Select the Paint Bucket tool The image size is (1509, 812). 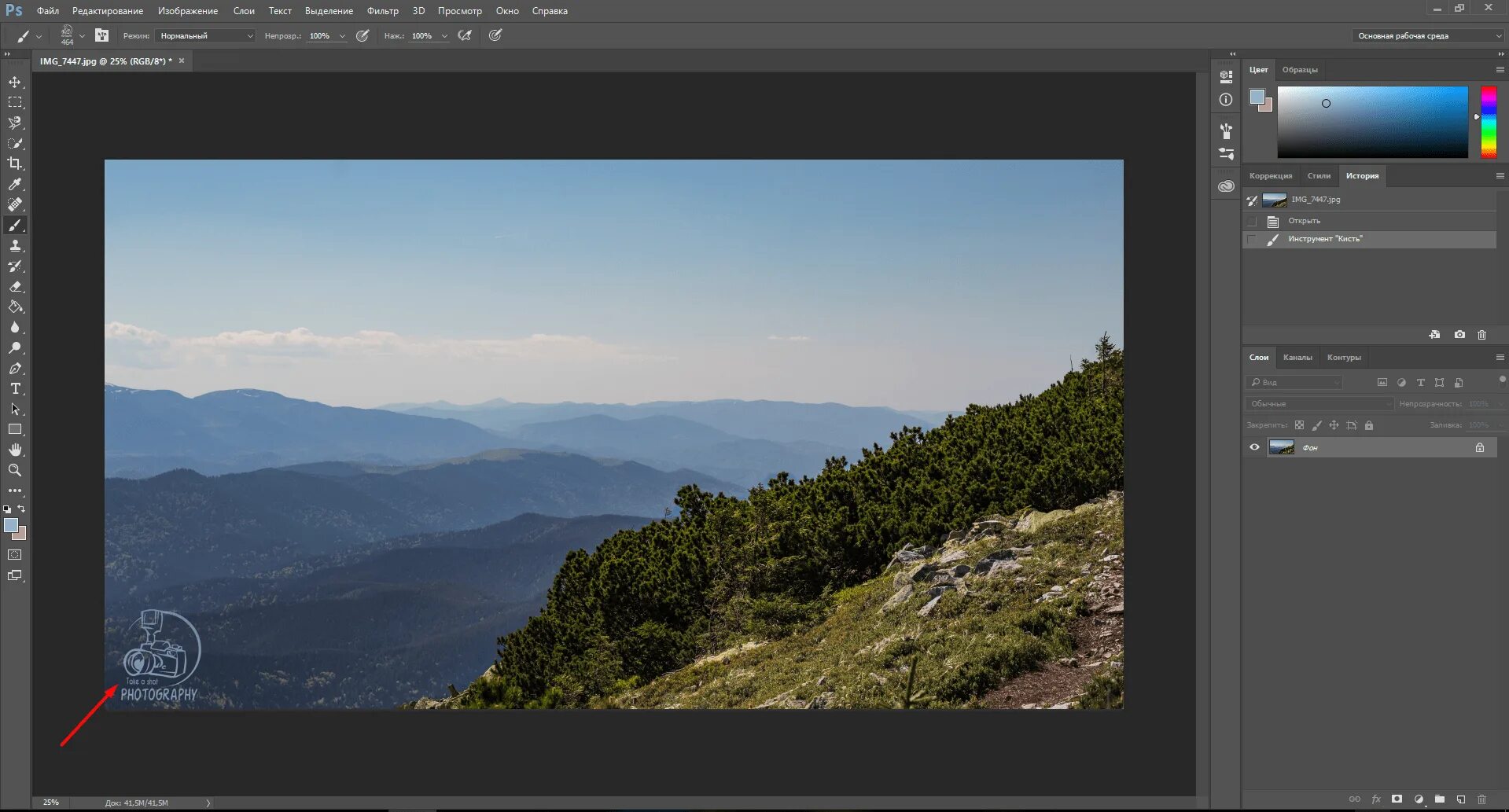coord(15,307)
